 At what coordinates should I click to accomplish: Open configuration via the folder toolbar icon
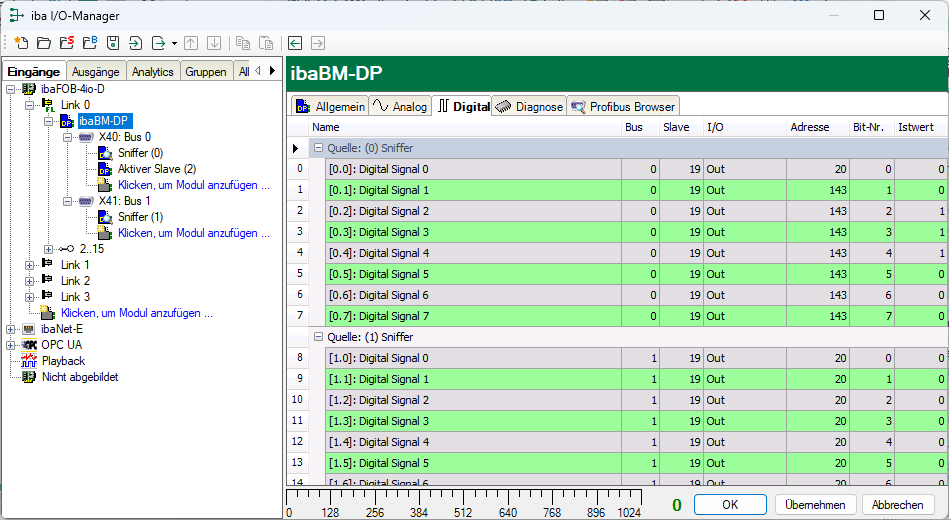(43, 43)
